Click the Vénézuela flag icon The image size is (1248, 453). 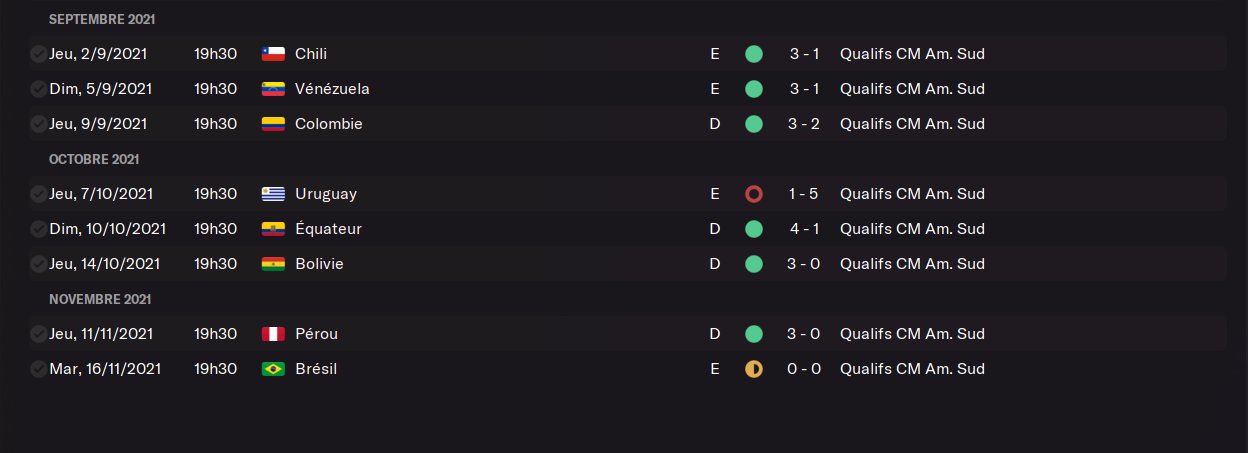pos(273,89)
